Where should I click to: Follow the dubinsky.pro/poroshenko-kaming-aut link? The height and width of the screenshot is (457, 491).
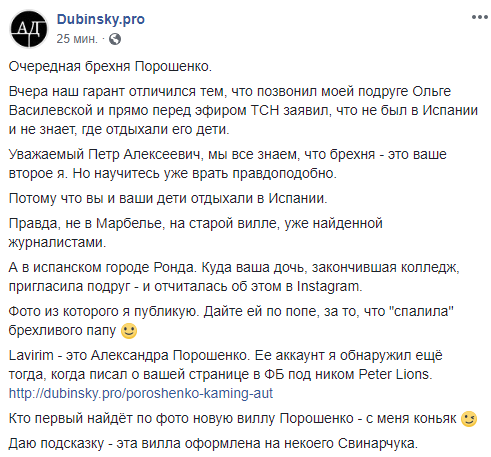tap(141, 393)
